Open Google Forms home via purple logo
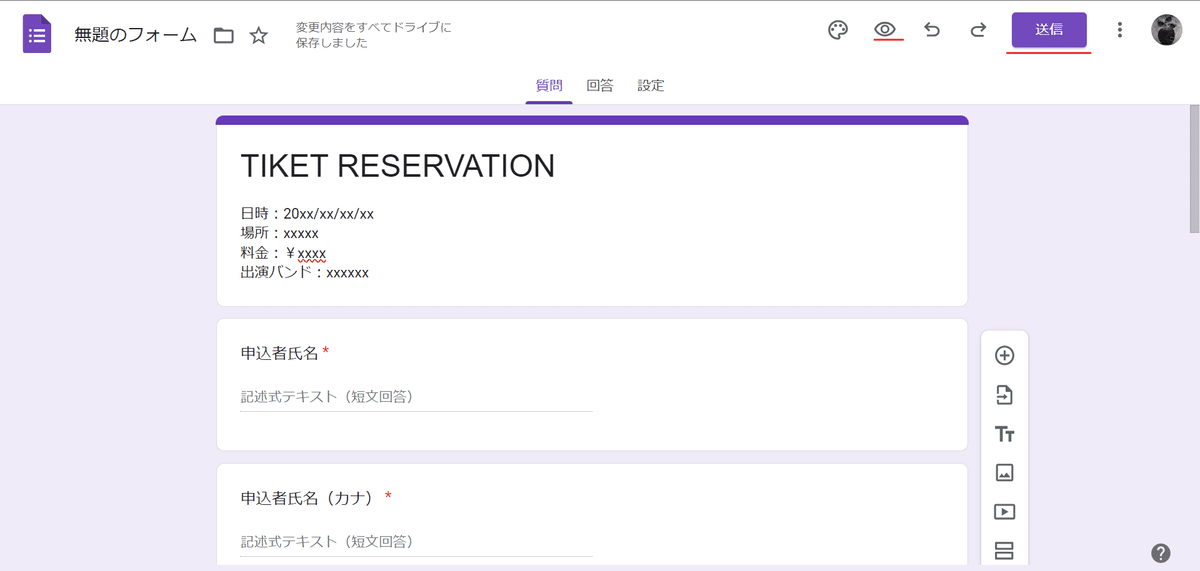1200x571 pixels. pos(37,34)
